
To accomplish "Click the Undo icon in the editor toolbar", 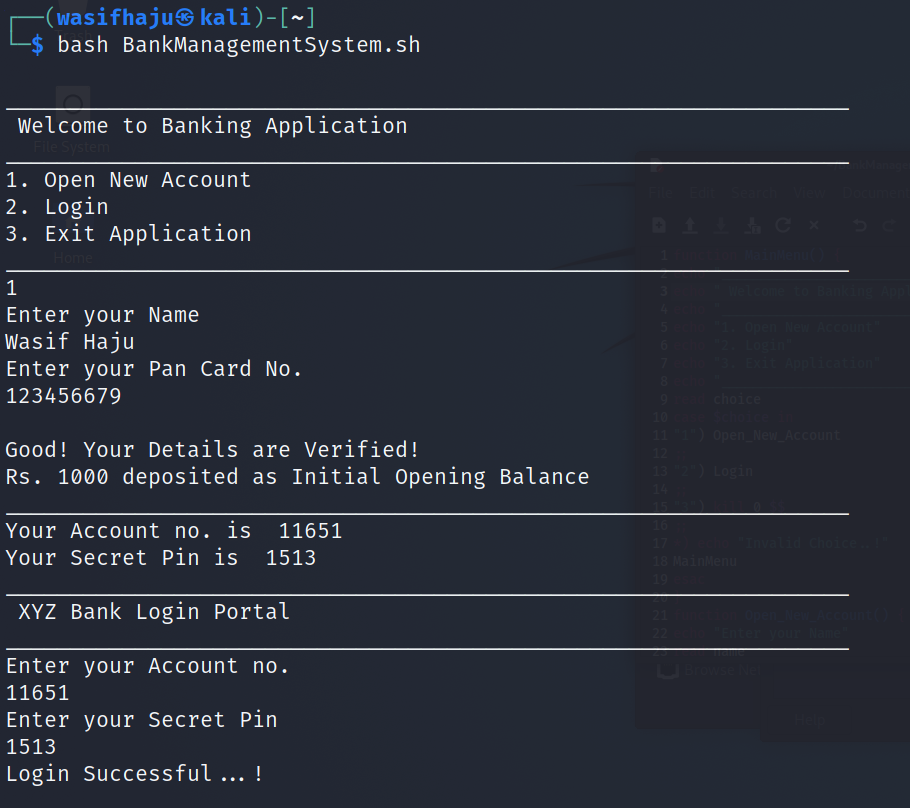I will (859, 226).
